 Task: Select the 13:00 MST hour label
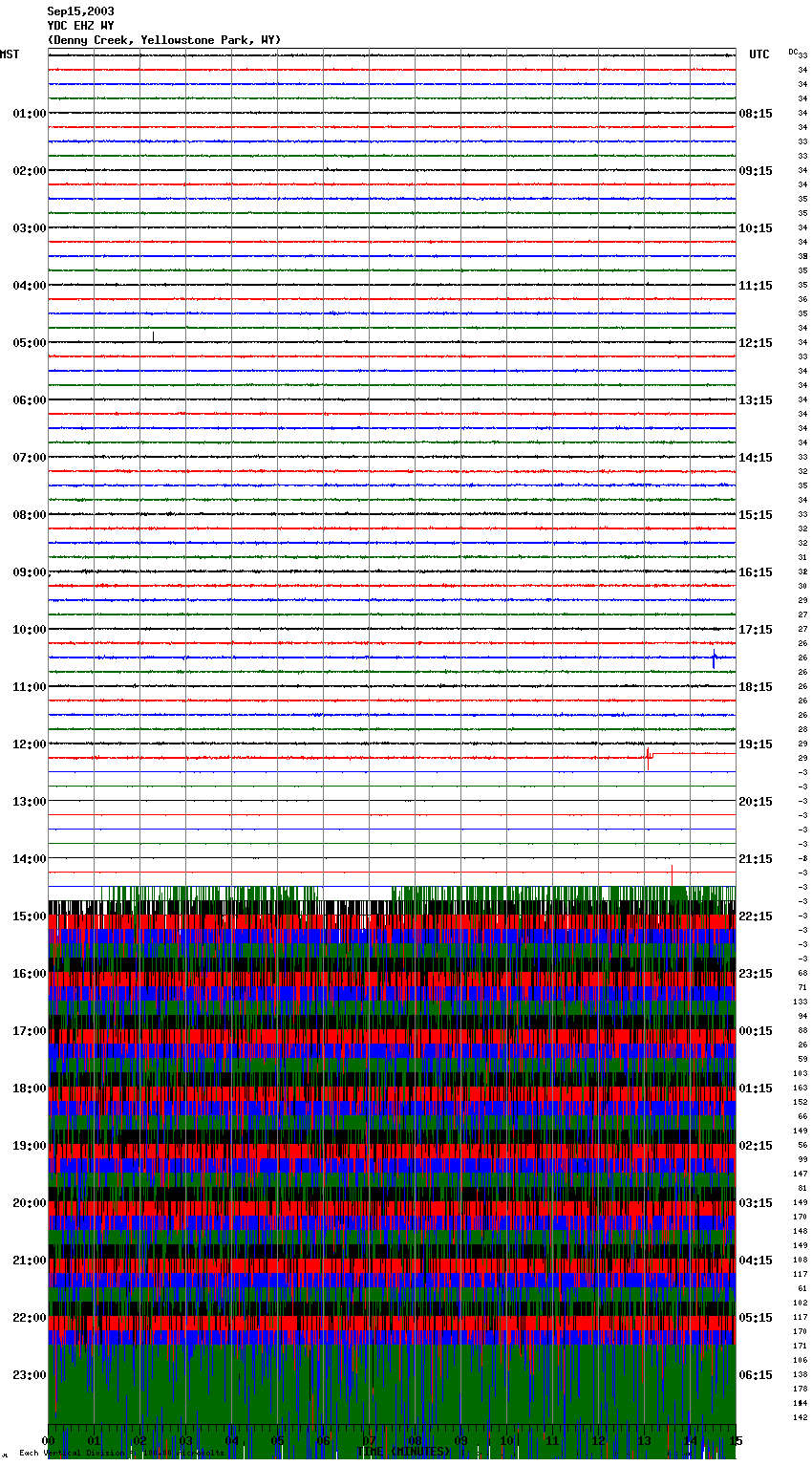pos(29,802)
